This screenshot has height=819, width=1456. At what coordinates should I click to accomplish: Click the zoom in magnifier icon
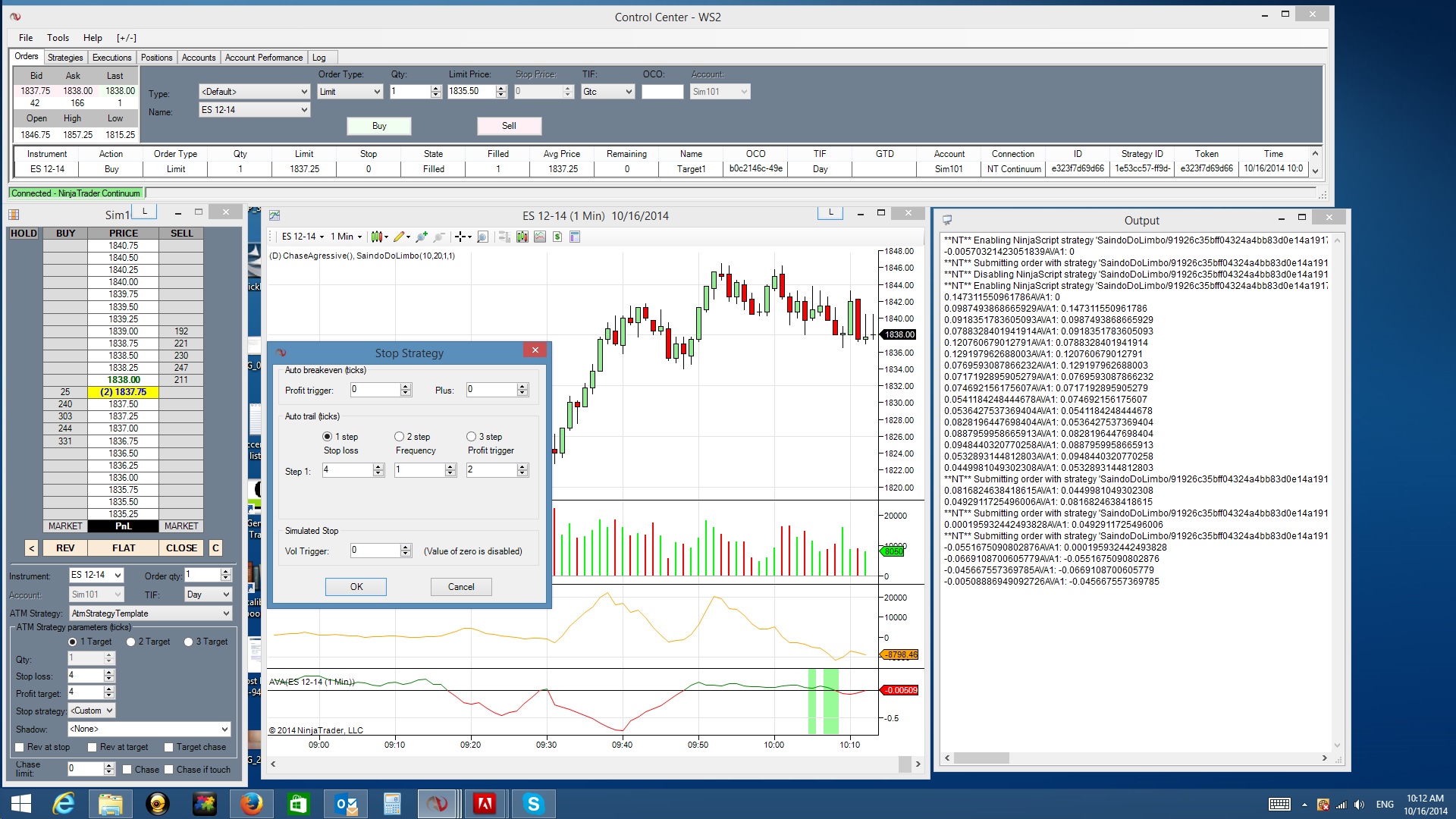pos(422,237)
